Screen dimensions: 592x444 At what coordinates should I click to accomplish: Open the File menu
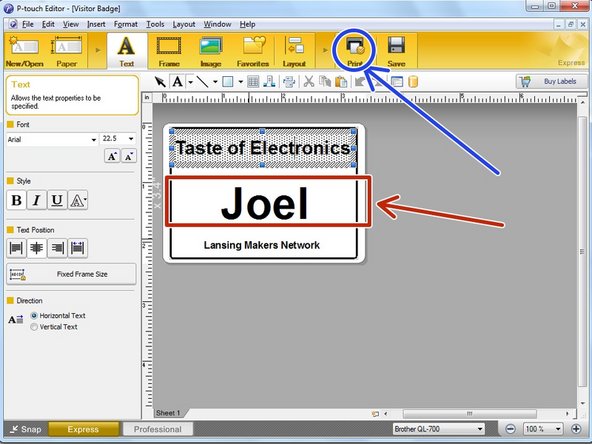tap(28, 24)
